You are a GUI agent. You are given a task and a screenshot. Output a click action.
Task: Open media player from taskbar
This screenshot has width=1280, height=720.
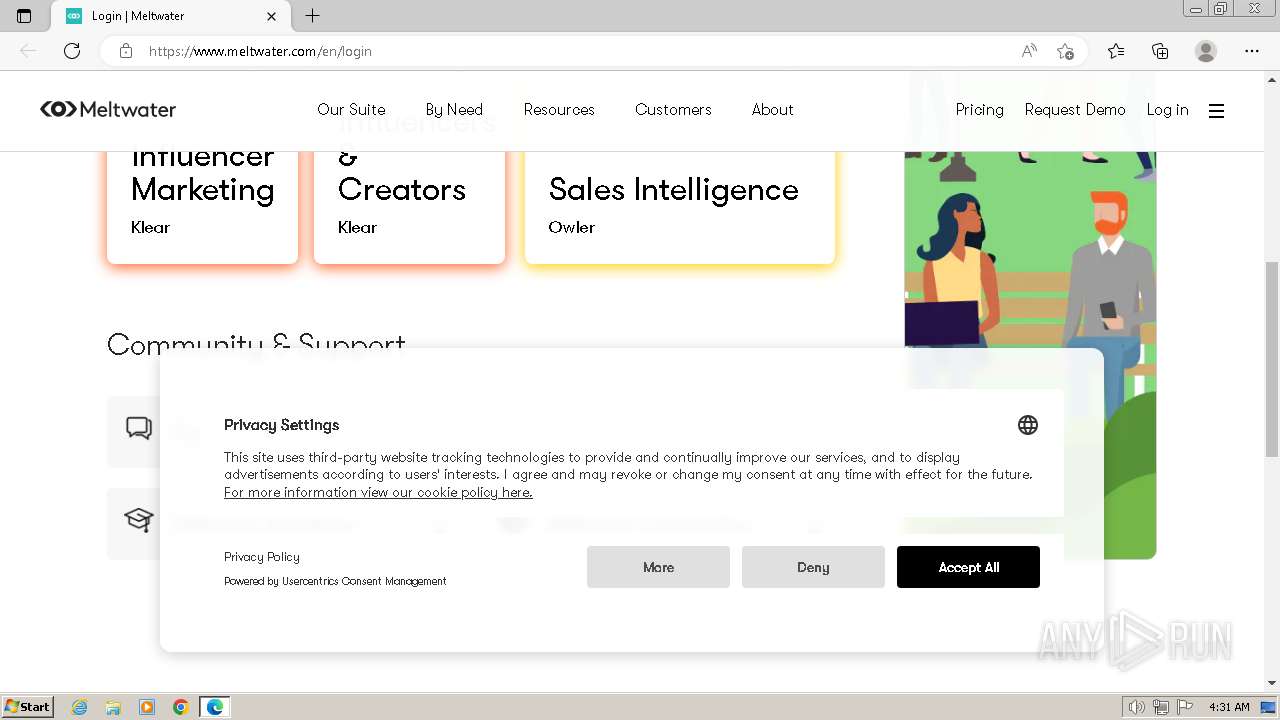coord(147,707)
